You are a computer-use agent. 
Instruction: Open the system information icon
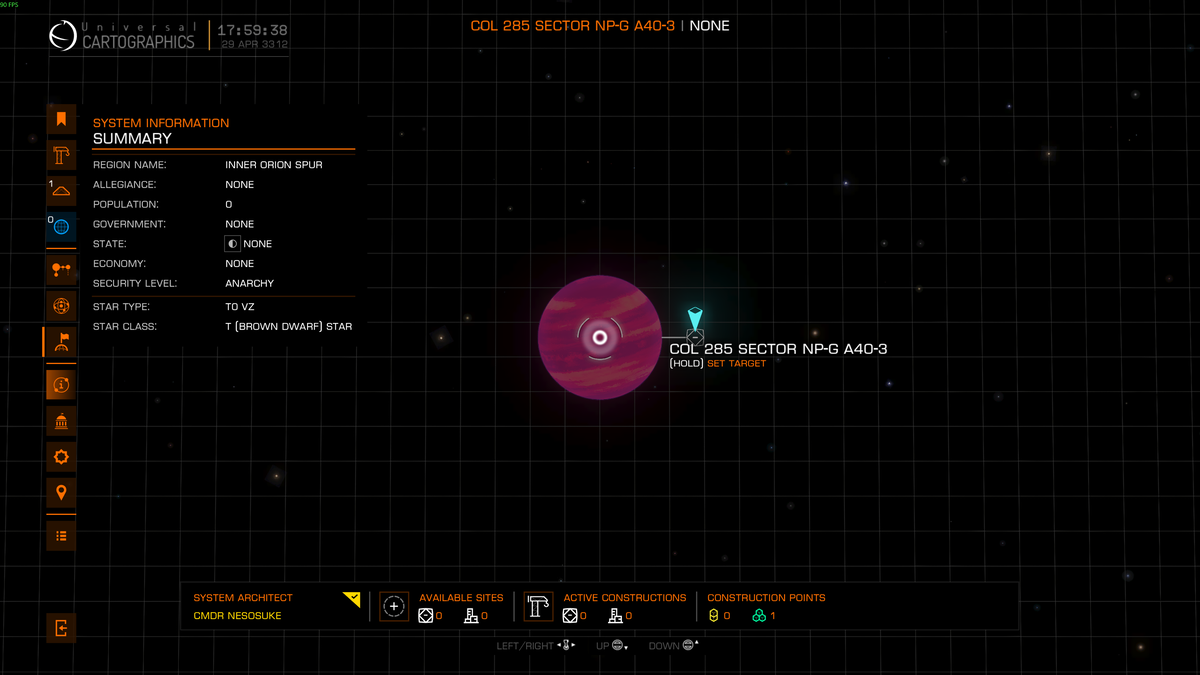click(x=61, y=384)
